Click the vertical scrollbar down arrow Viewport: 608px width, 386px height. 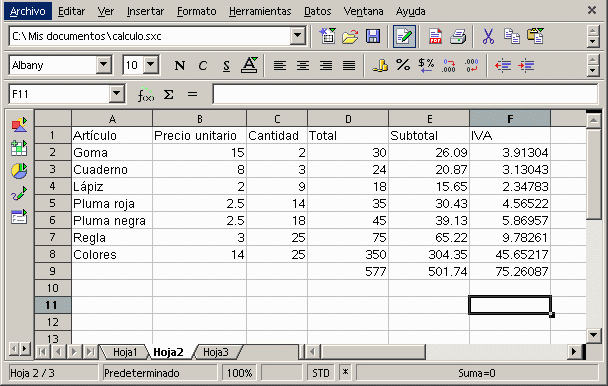[593, 335]
